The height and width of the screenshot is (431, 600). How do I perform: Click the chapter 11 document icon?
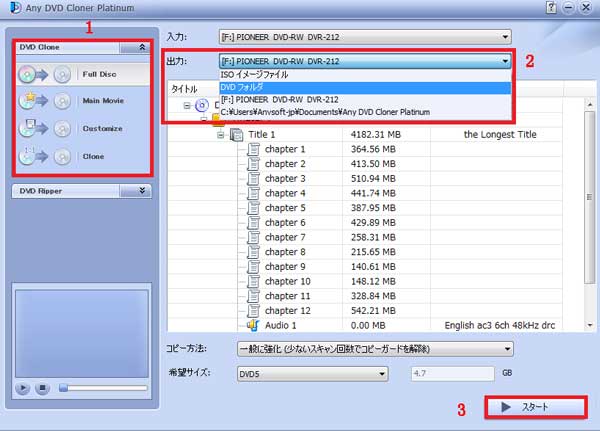click(x=253, y=296)
